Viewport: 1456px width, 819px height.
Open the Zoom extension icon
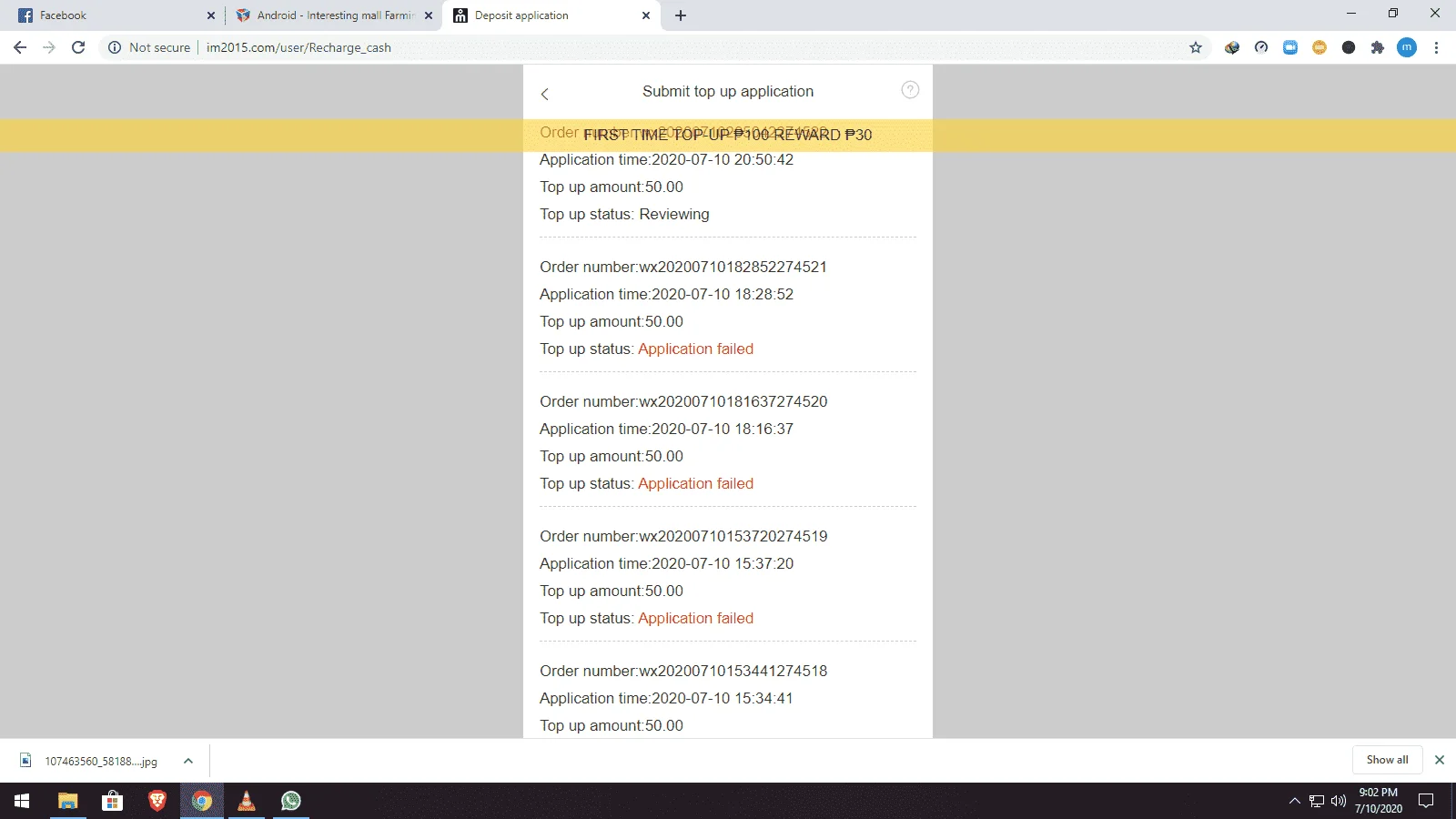click(x=1290, y=47)
